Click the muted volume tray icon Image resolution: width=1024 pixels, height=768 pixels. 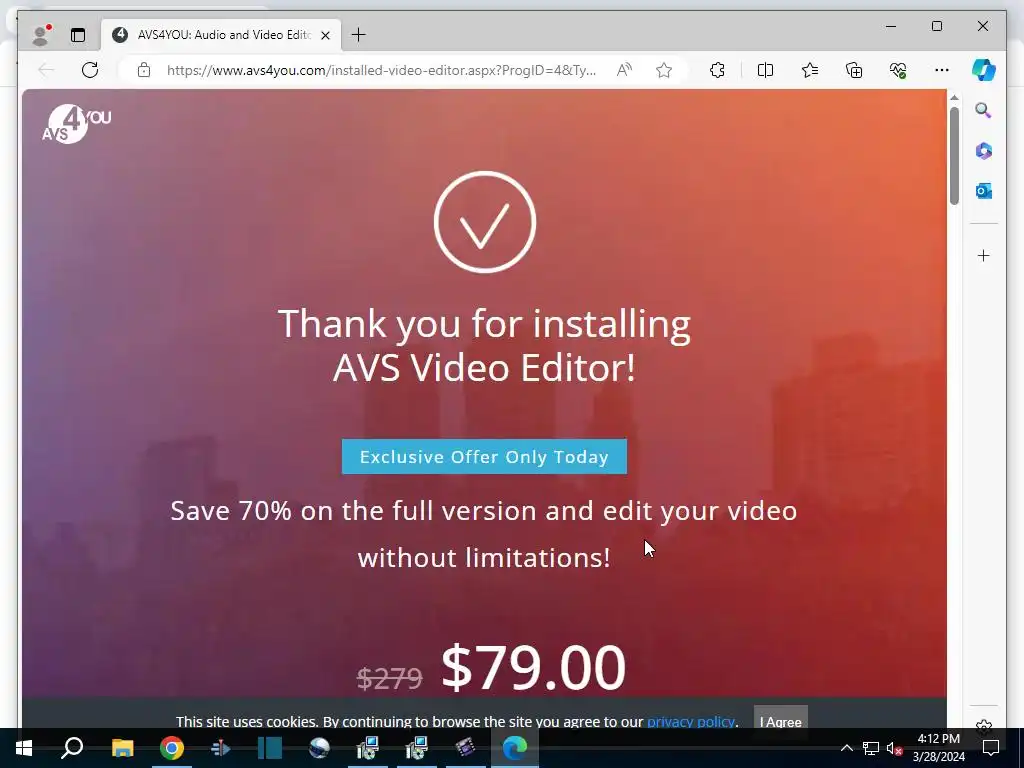pyautogui.click(x=894, y=748)
